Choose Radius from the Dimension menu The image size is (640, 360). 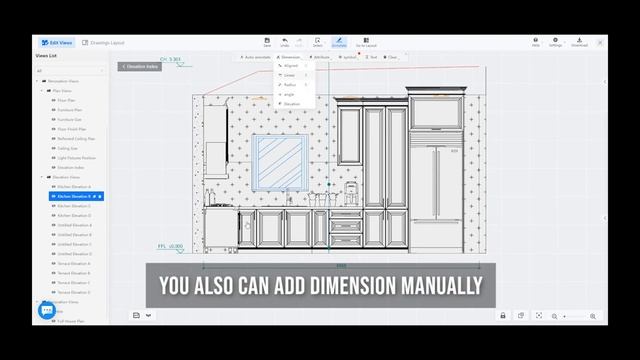coord(294,85)
